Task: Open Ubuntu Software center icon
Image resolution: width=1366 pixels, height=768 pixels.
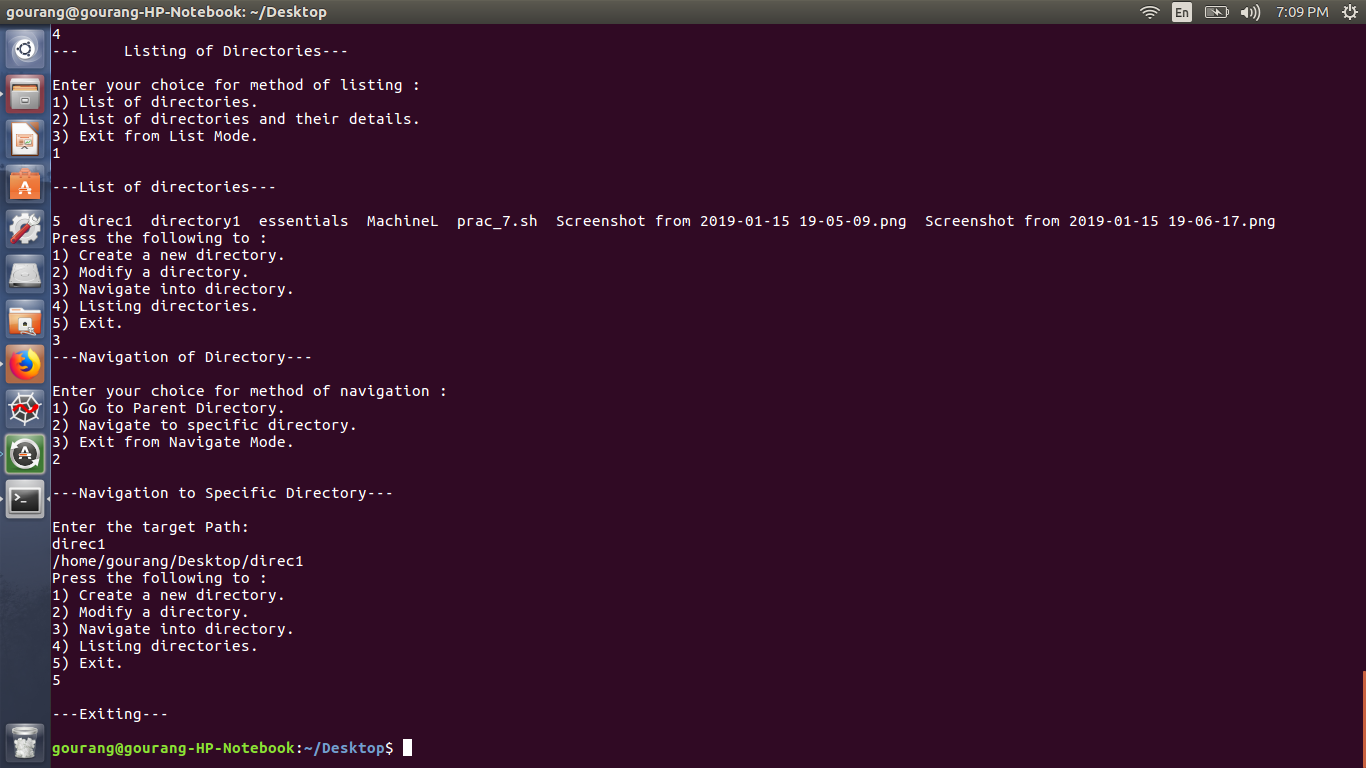Action: tap(25, 184)
